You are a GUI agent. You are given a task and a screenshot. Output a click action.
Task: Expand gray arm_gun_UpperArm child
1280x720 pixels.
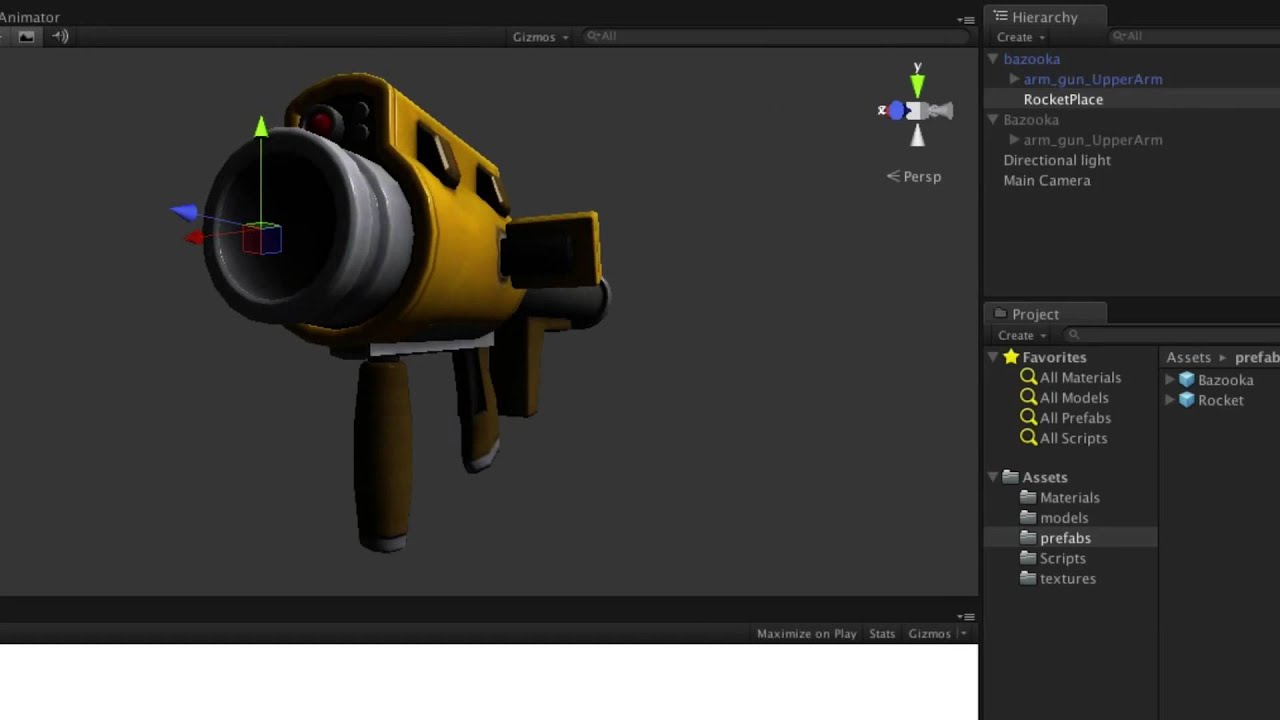click(1014, 140)
